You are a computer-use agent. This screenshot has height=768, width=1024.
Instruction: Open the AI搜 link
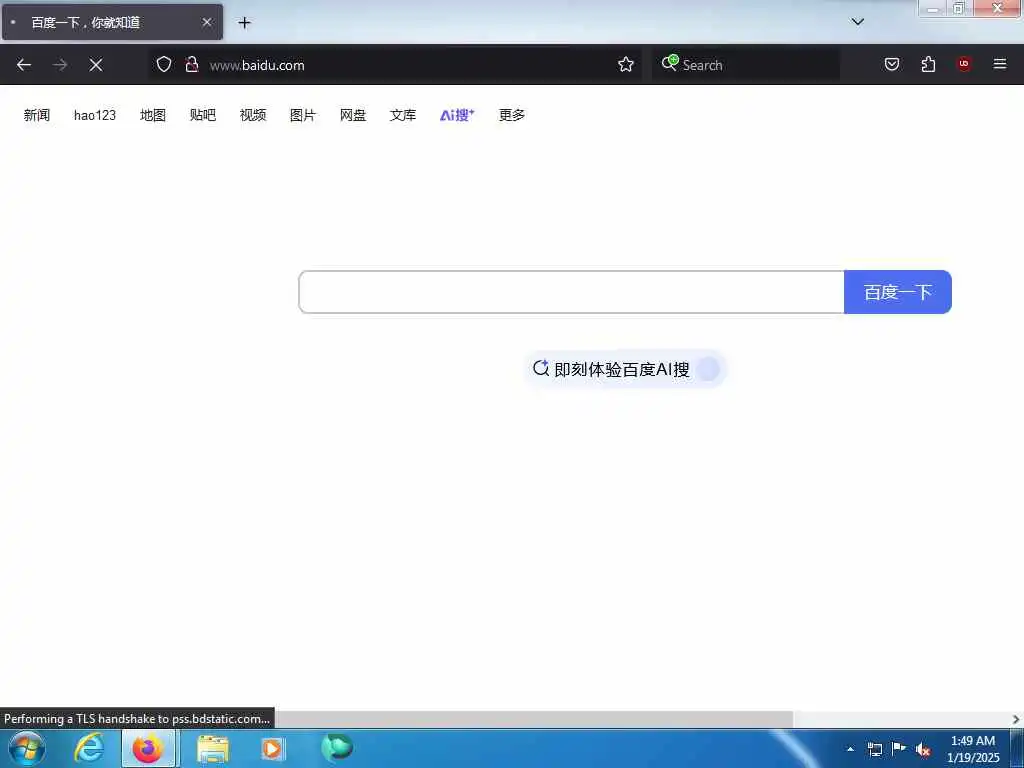point(457,116)
